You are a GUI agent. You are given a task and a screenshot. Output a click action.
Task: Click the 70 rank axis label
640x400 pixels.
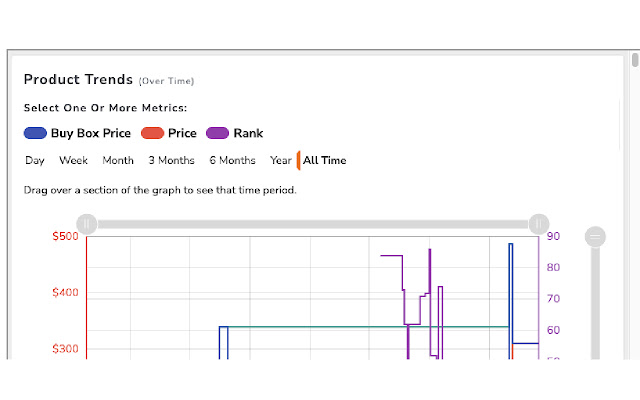coord(553,299)
